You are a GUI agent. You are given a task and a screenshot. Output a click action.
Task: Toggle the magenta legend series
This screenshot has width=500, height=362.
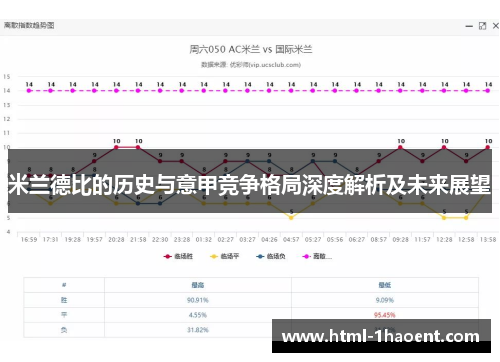(317, 256)
